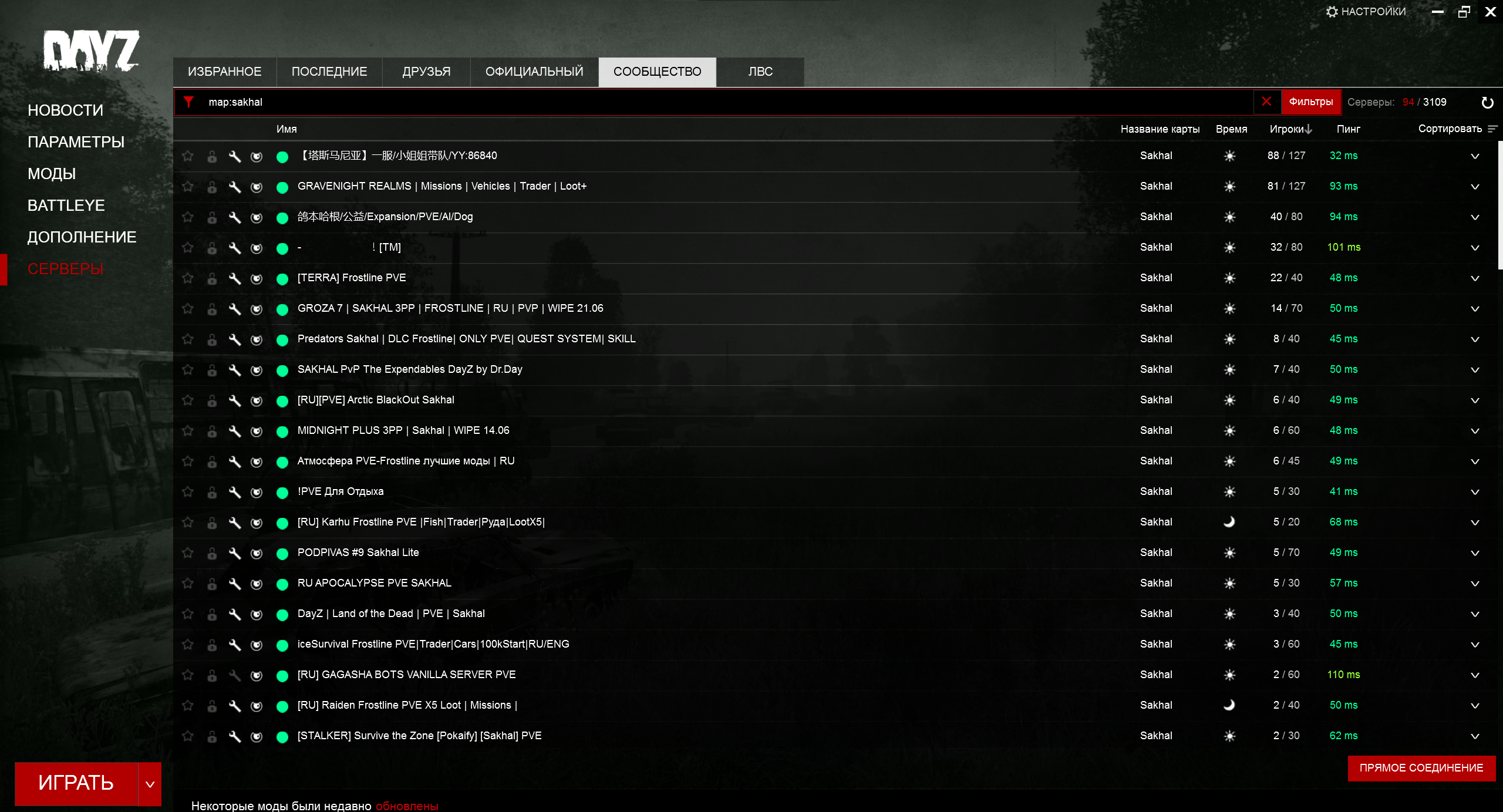This screenshot has height=812, width=1503.
Task: Click the red filter funnel icon
Action: click(x=188, y=102)
